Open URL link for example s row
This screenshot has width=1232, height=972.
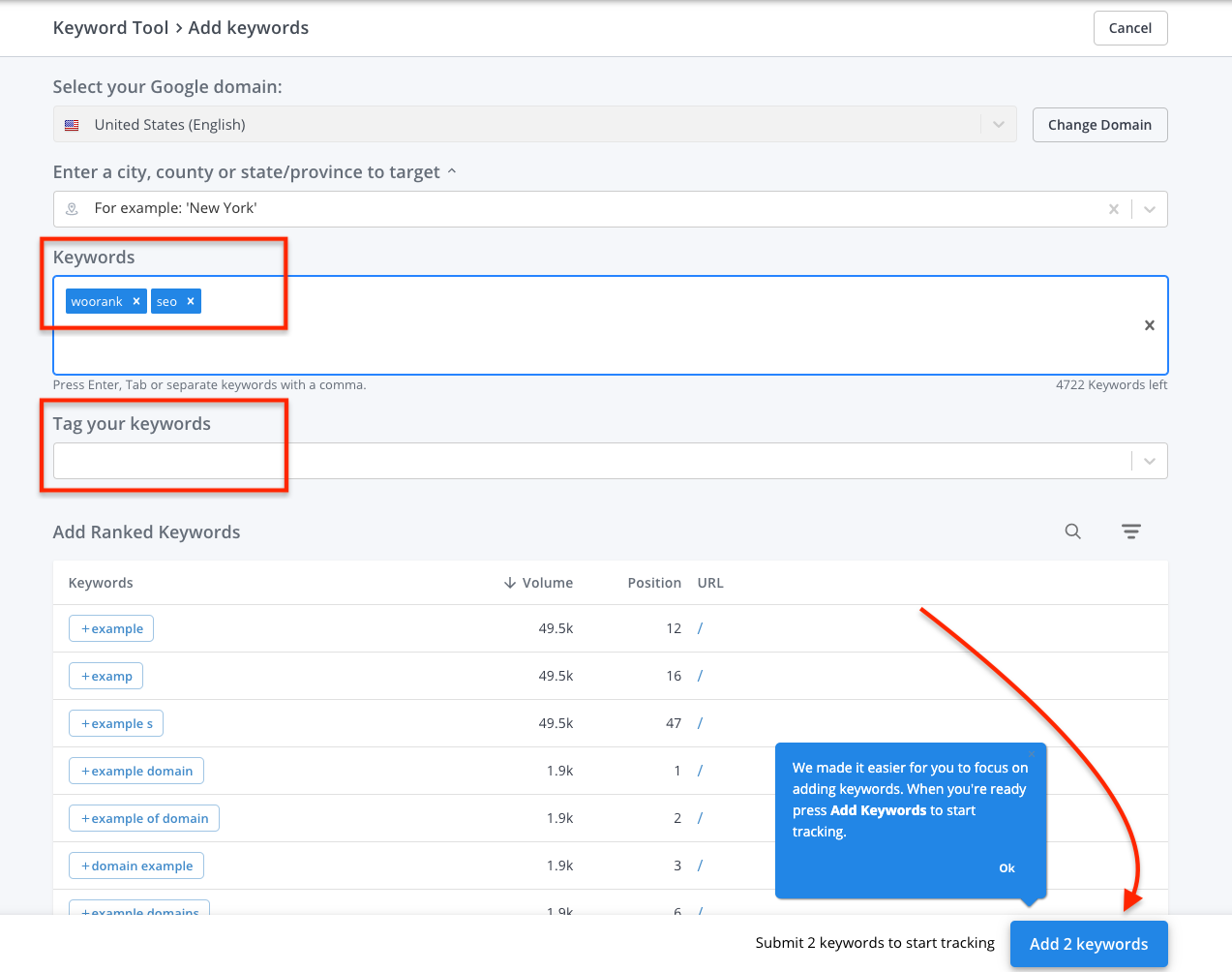[x=700, y=723]
